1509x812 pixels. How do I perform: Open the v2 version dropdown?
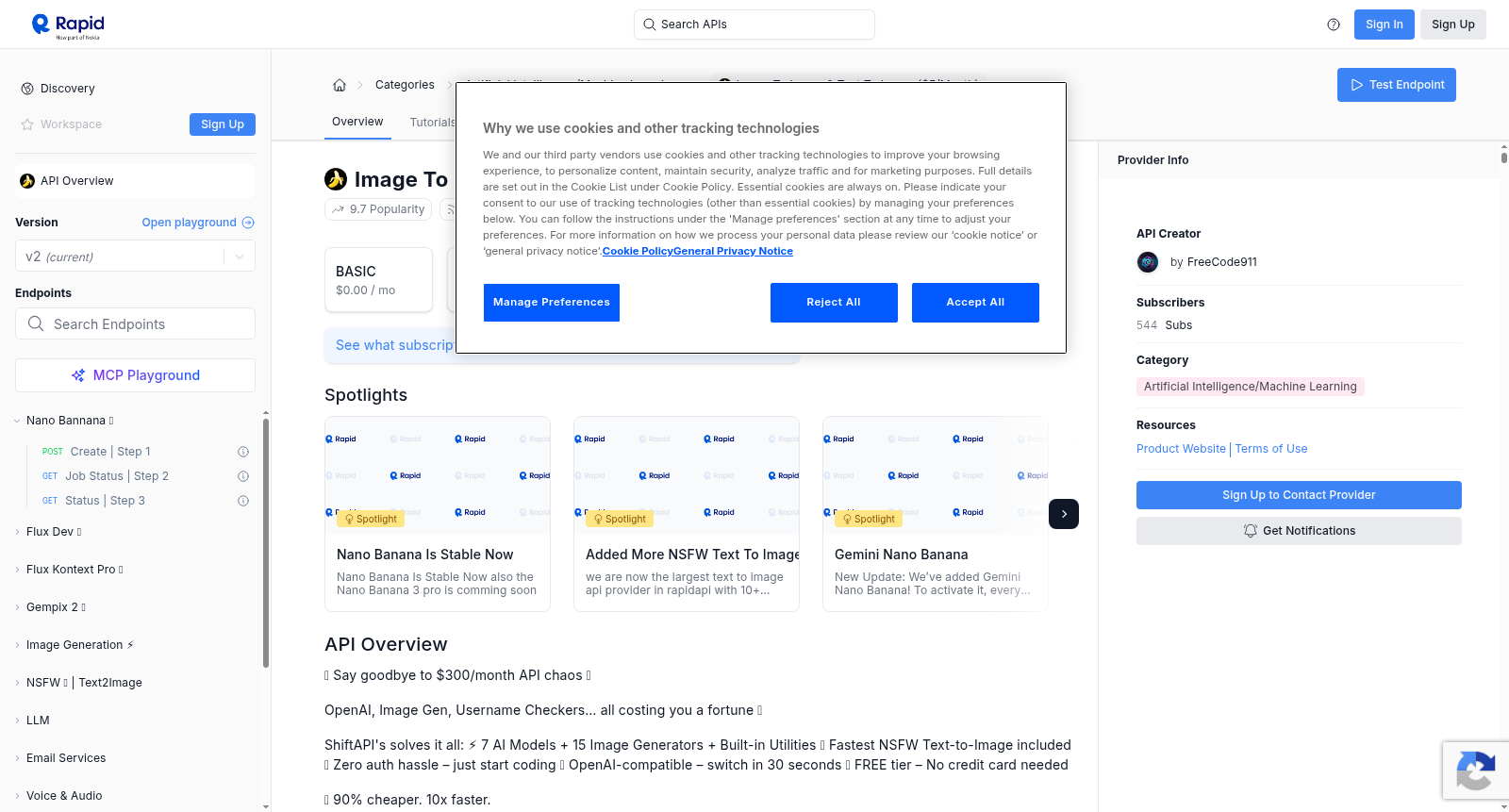click(135, 257)
